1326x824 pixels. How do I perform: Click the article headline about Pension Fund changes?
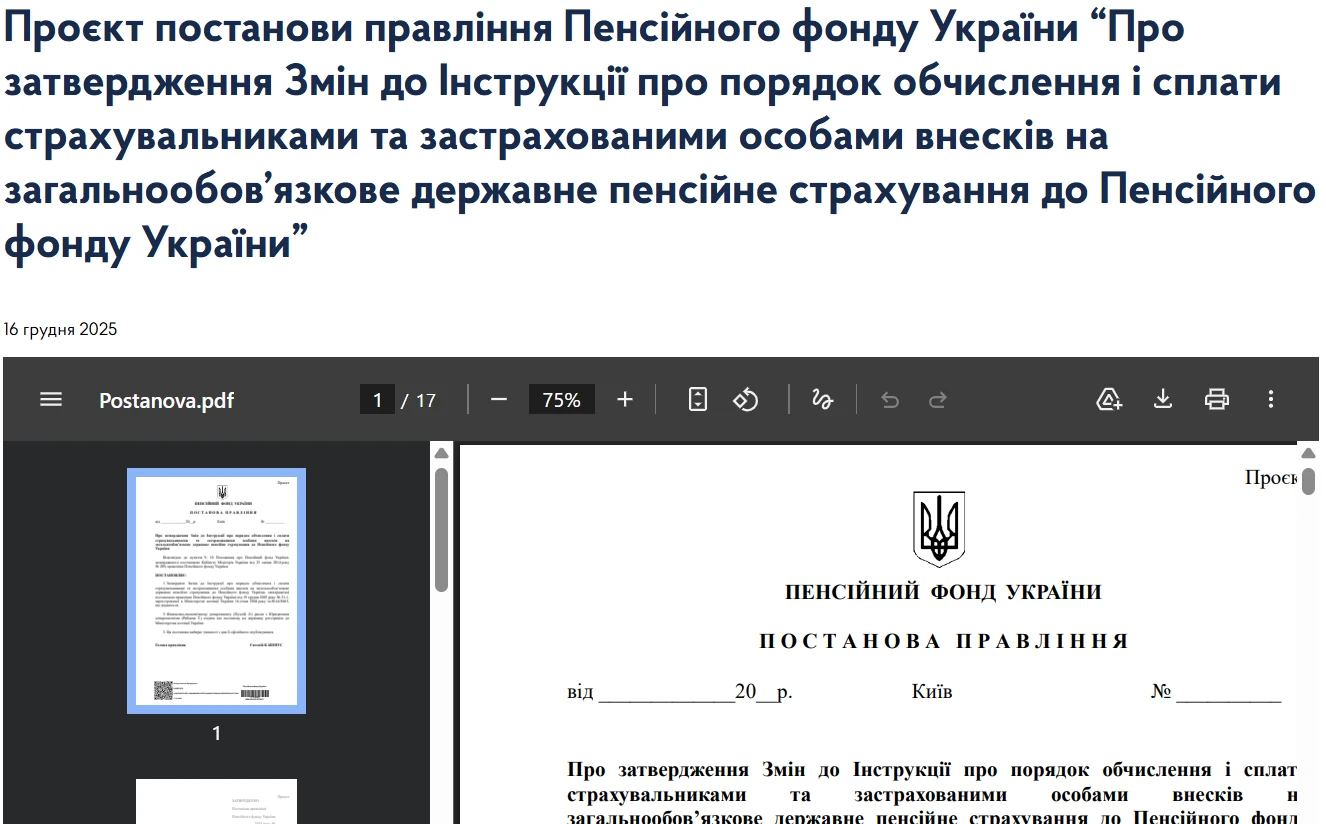pyautogui.click(x=660, y=135)
